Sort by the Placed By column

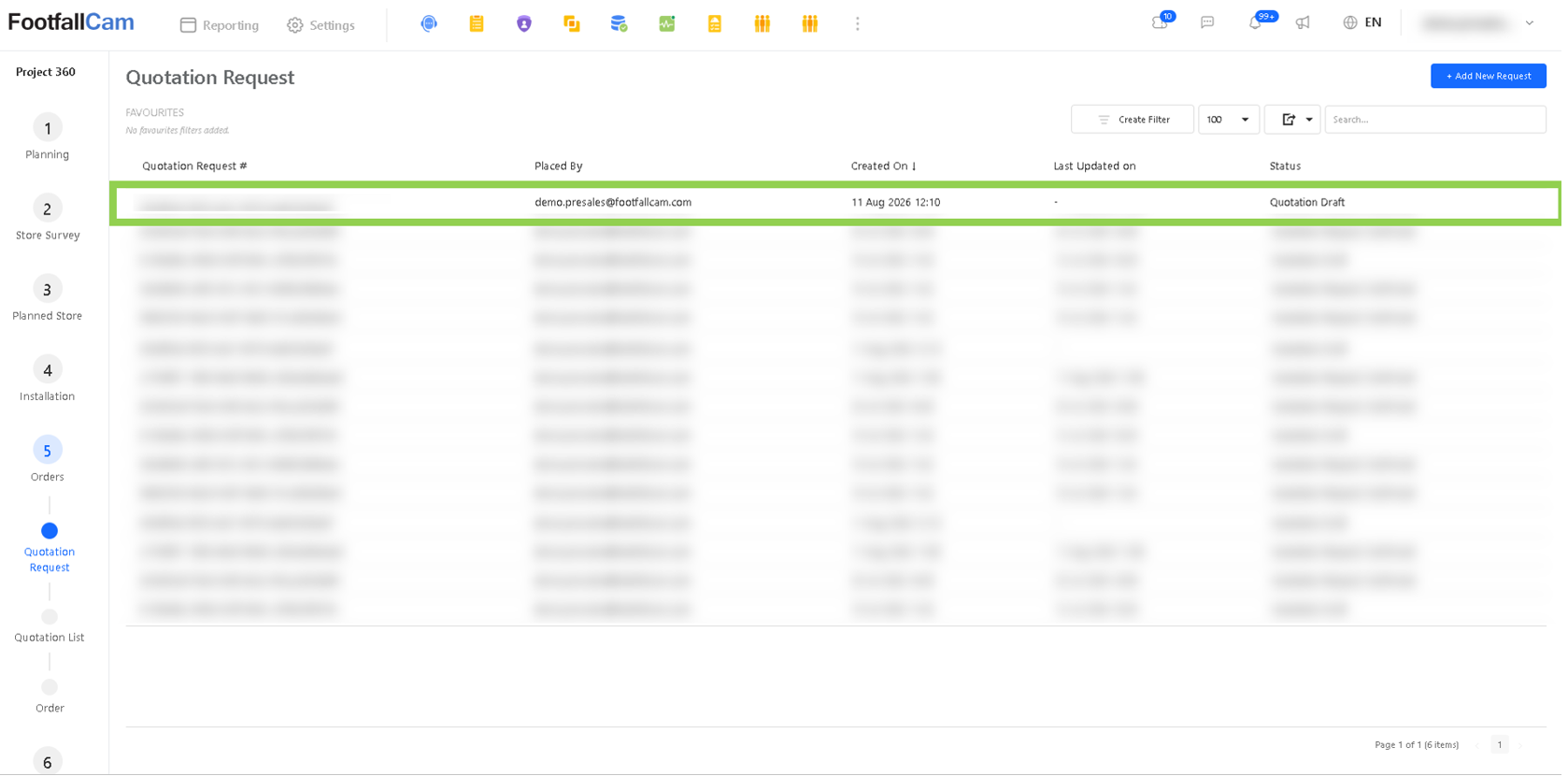[558, 166]
